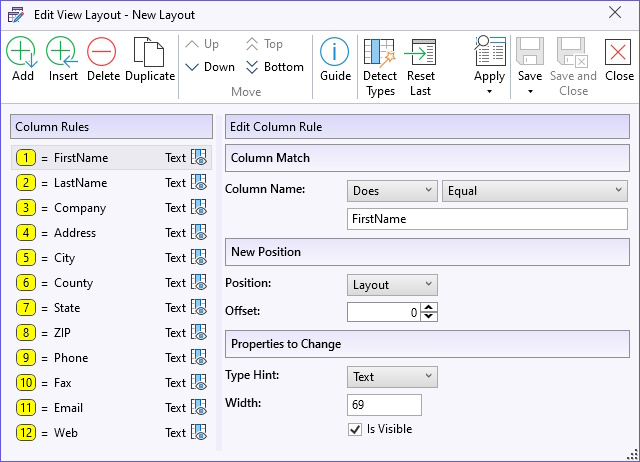Click the Column Rules header

pos(111,127)
